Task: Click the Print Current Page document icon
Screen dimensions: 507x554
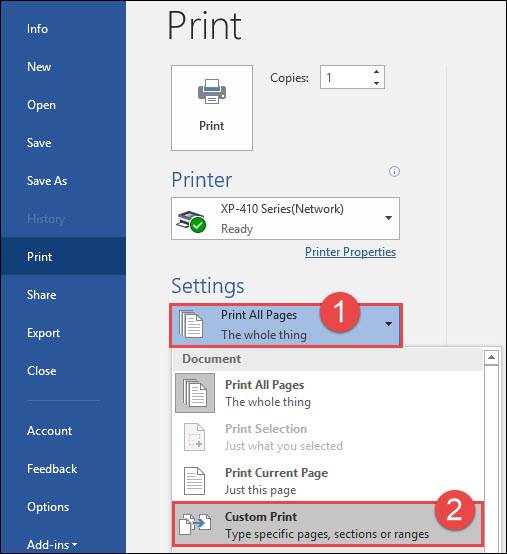Action: pyautogui.click(x=194, y=481)
